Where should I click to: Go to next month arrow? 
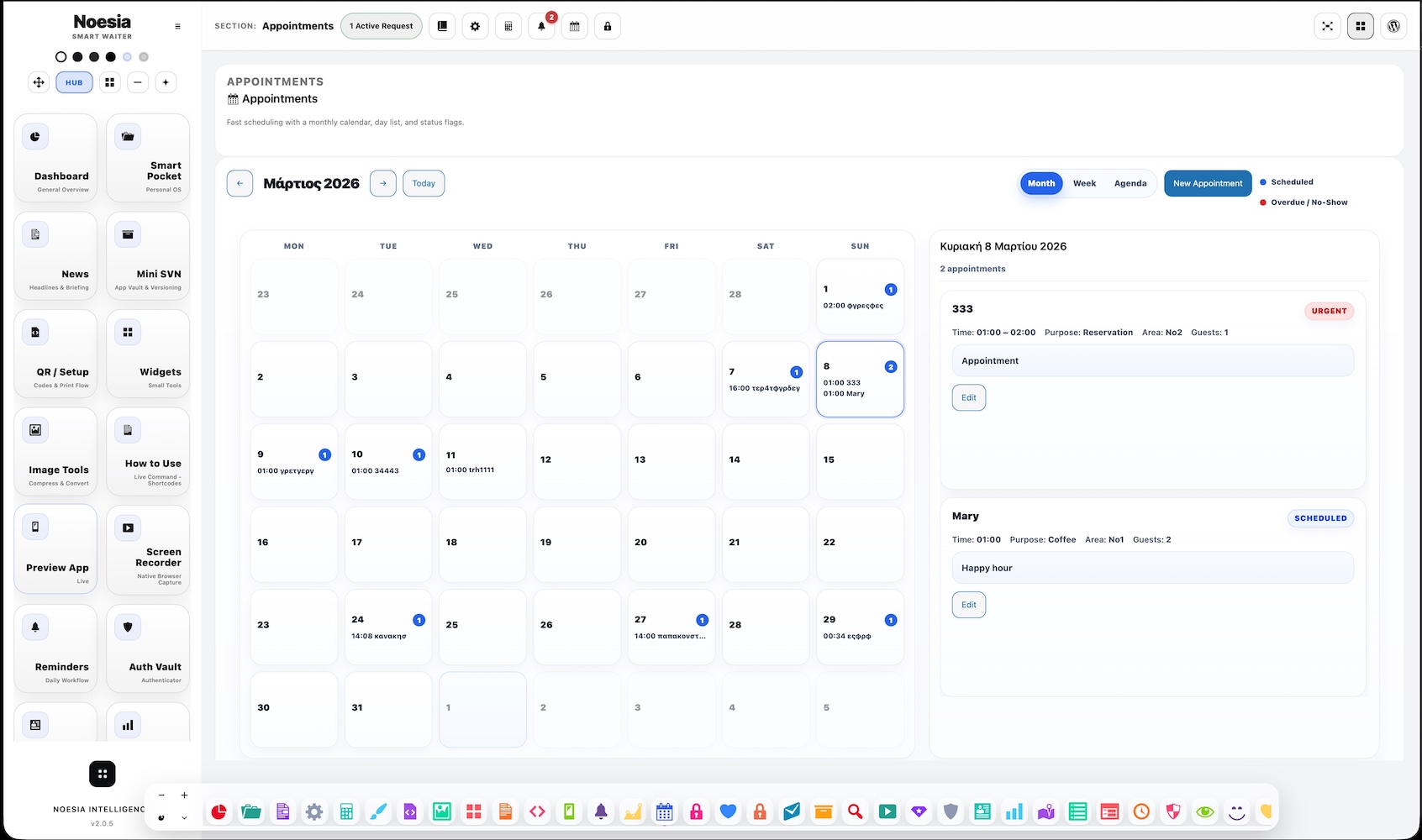click(383, 183)
